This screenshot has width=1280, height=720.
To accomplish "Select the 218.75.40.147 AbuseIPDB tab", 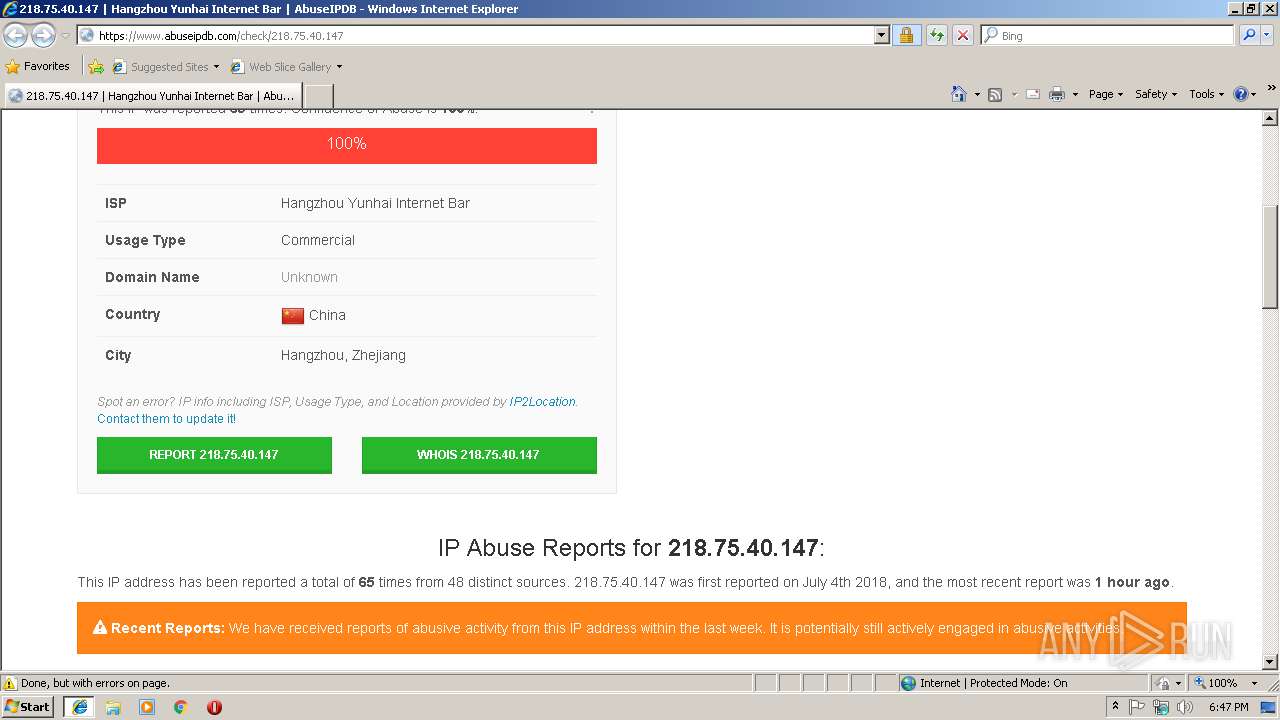I will (152, 96).
